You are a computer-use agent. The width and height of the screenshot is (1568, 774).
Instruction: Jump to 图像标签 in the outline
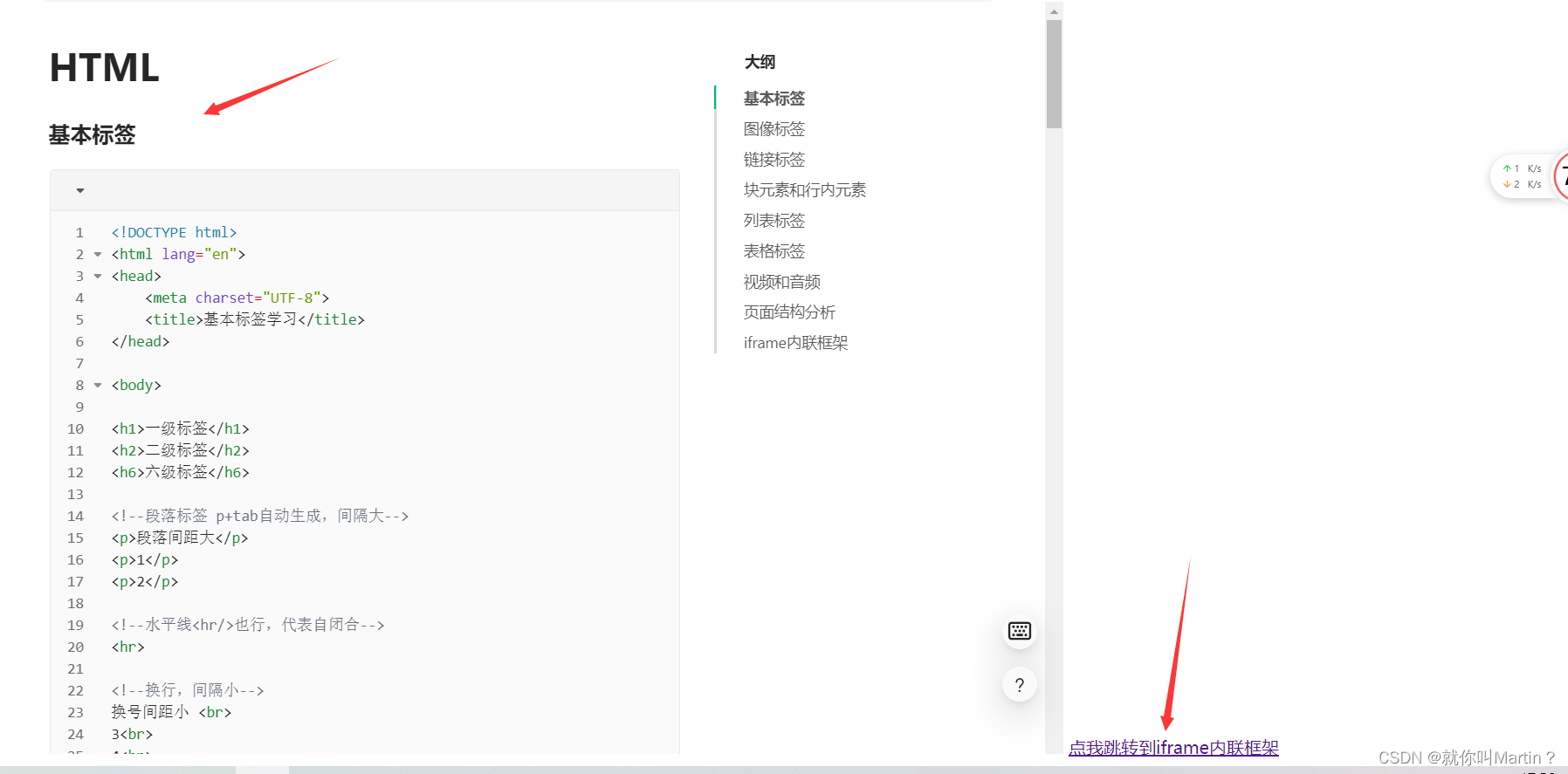774,129
